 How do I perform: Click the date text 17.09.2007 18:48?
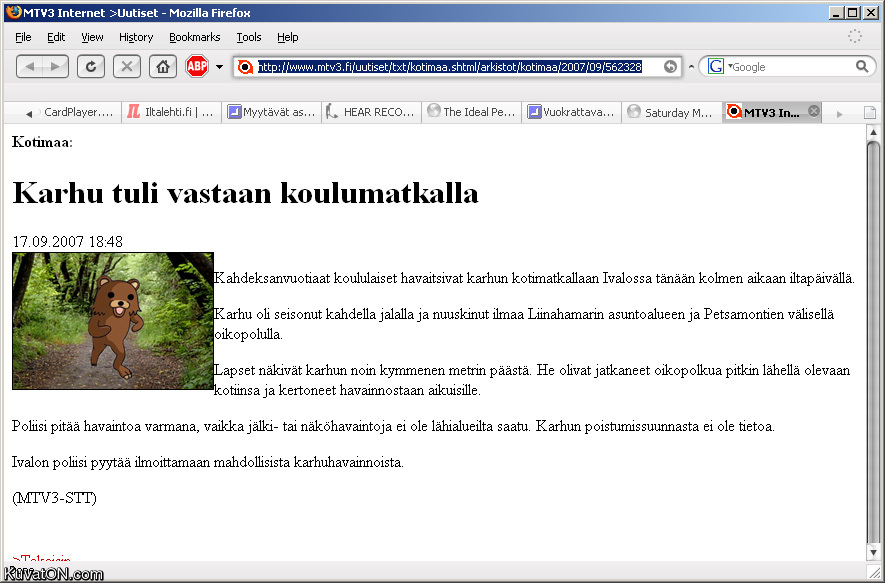[67, 242]
